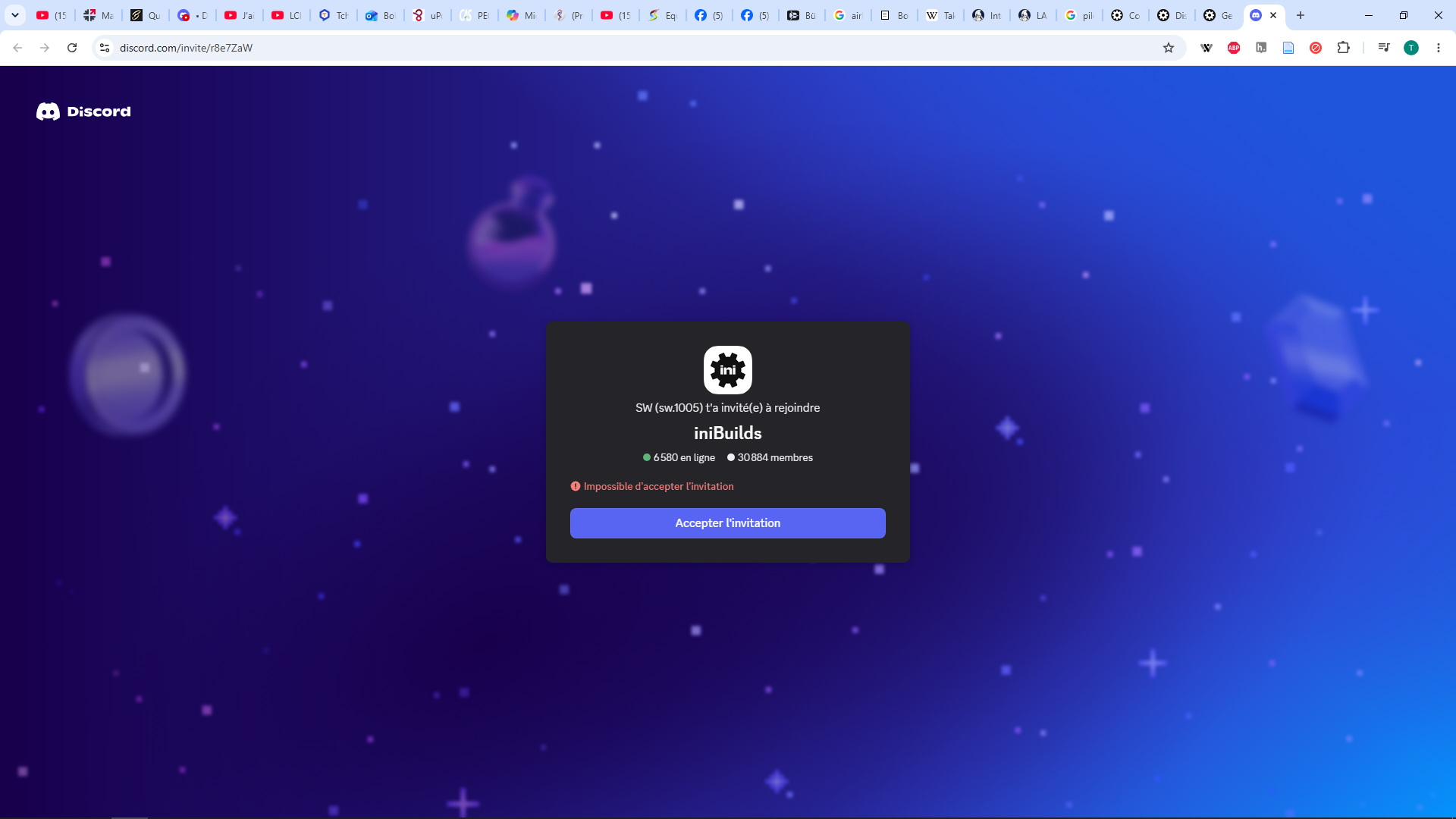Screen dimensions: 1456x819
Task: Switch to the J'ai YouTube tab
Action: pos(240,15)
